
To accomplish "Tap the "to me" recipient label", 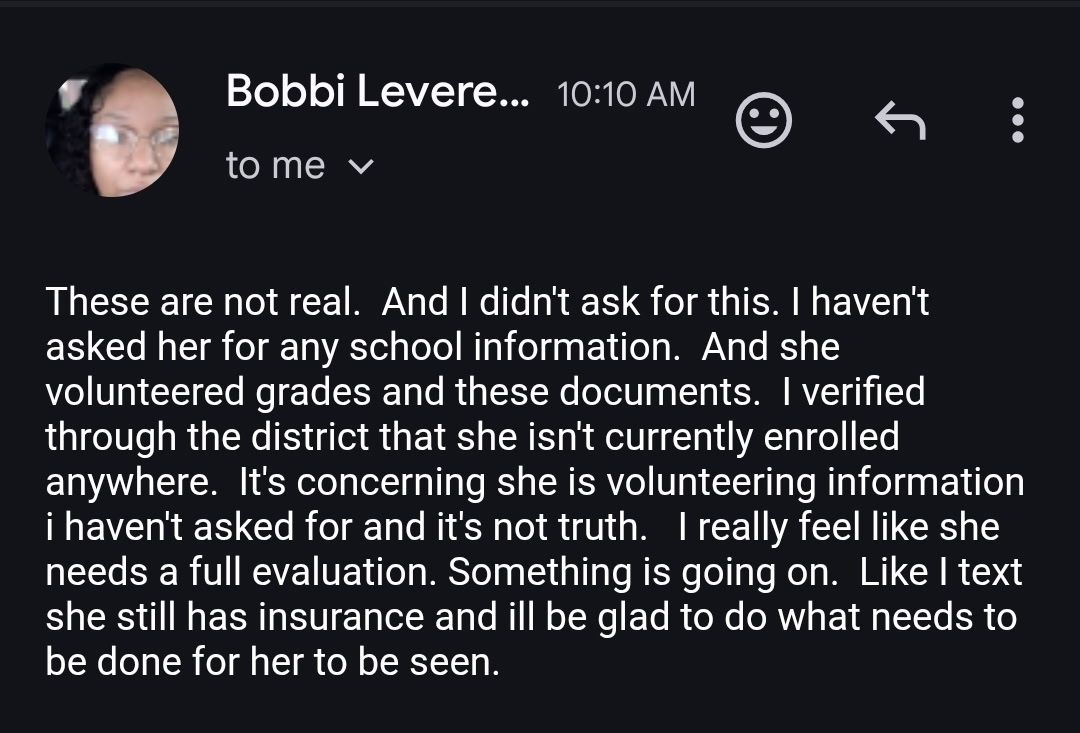I will coord(275,165).
